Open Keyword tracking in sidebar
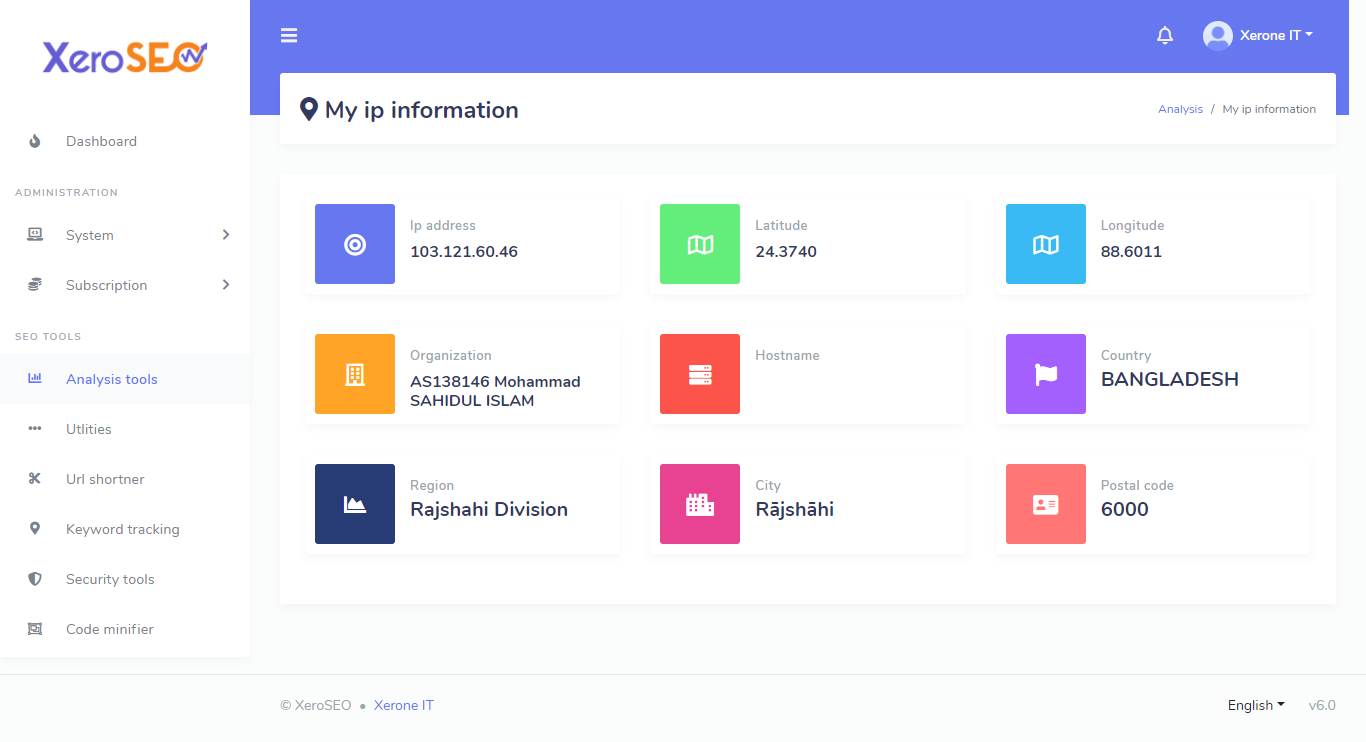The height and width of the screenshot is (742, 1366). click(x=122, y=529)
